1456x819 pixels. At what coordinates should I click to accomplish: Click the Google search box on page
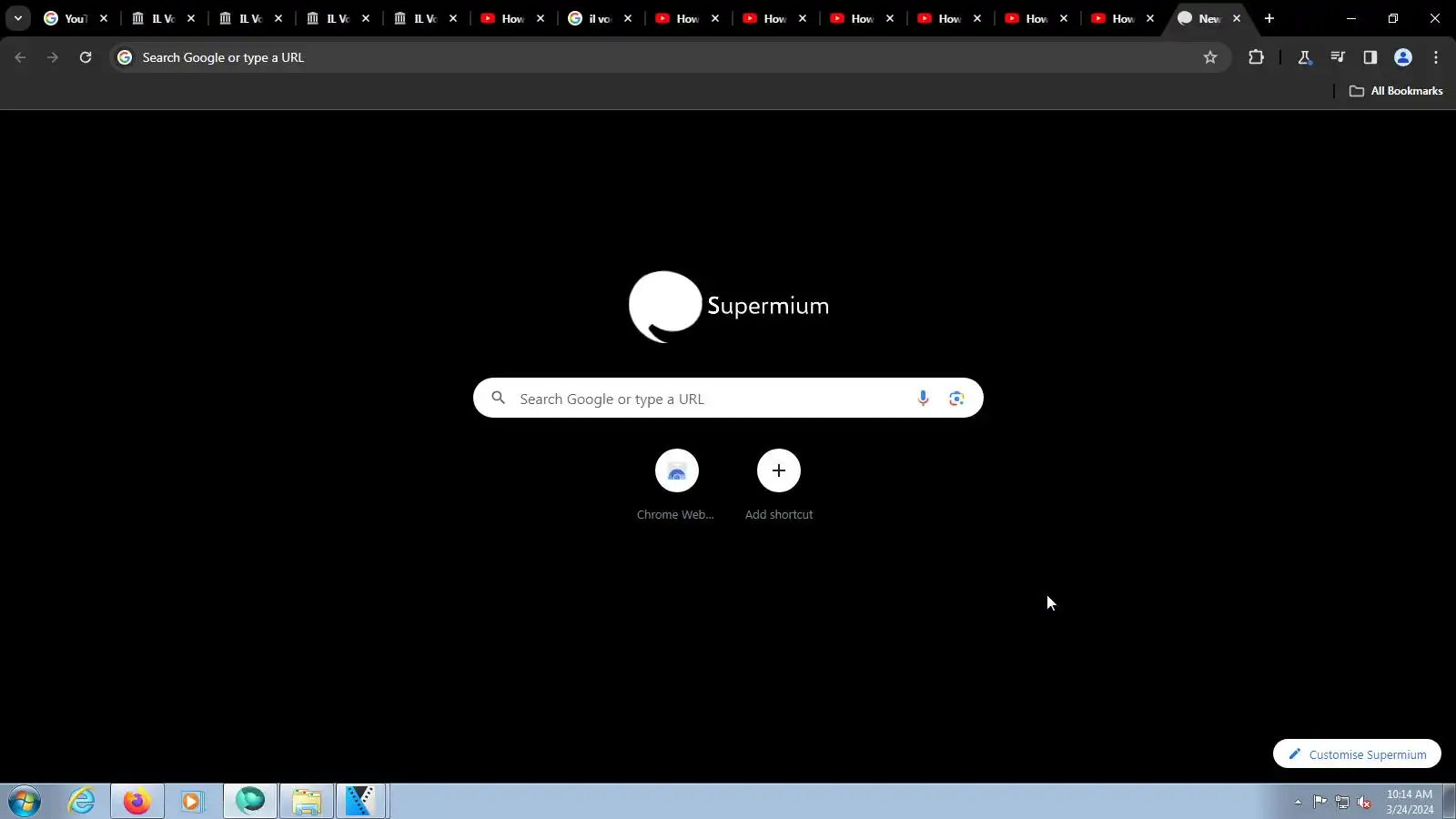728,398
